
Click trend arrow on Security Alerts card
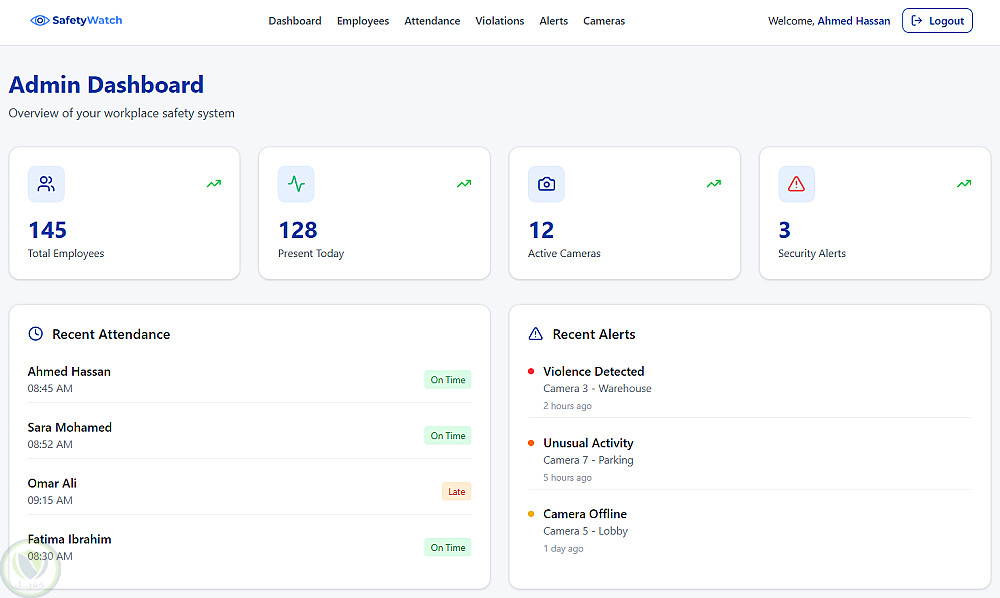[964, 184]
